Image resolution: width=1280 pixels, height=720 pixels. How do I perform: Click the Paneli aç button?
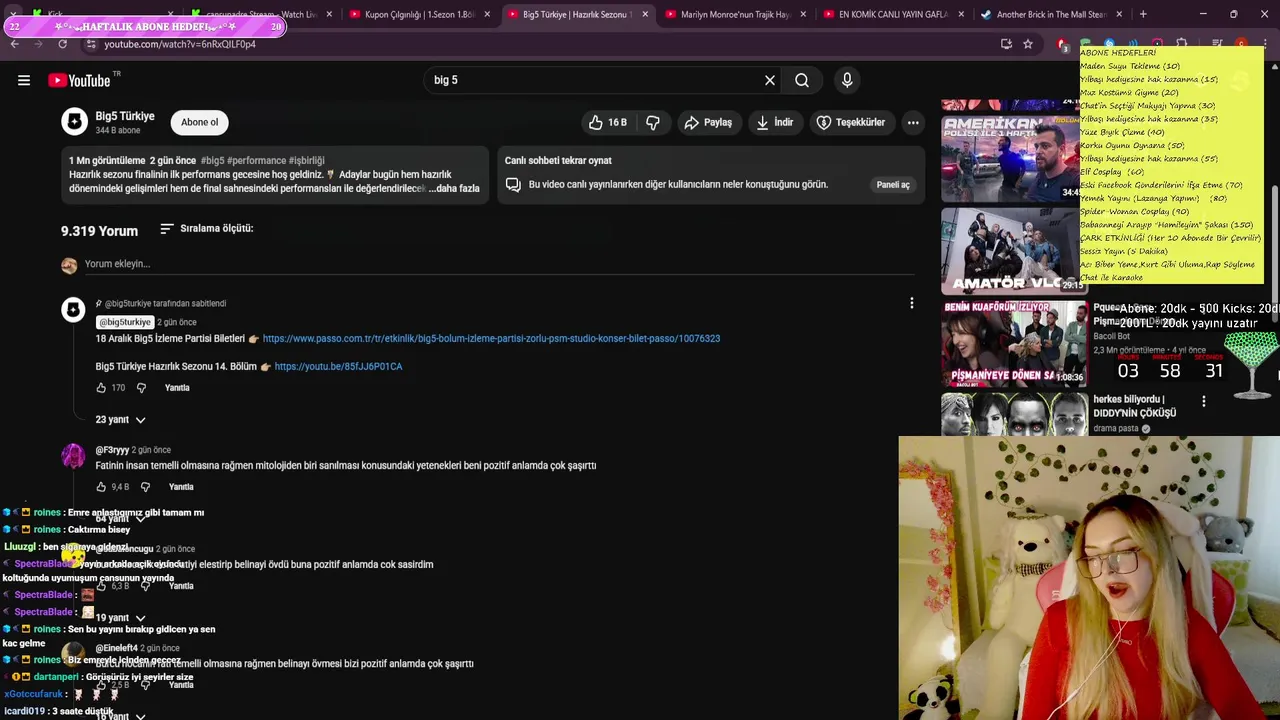[893, 184]
